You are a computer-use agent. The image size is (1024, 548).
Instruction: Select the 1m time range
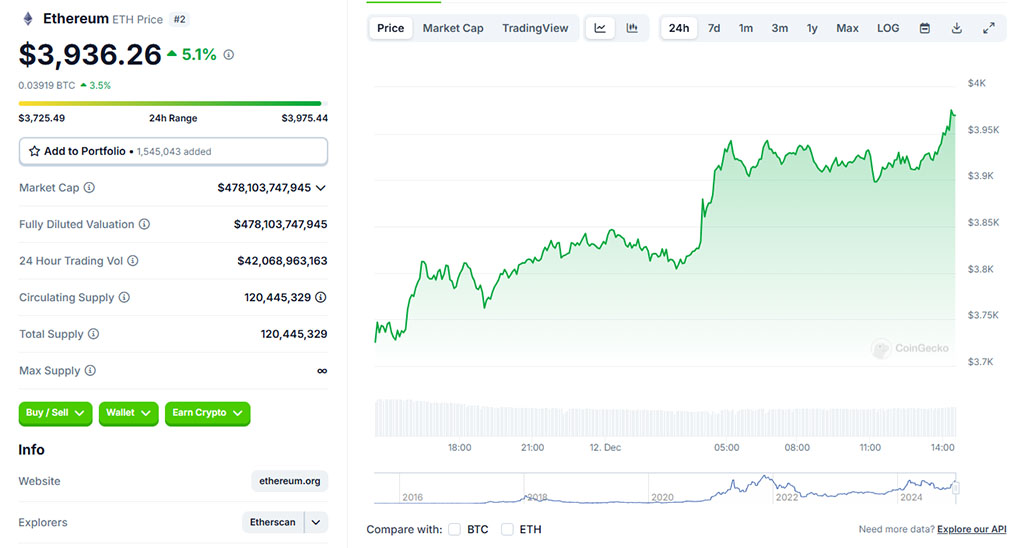point(746,28)
